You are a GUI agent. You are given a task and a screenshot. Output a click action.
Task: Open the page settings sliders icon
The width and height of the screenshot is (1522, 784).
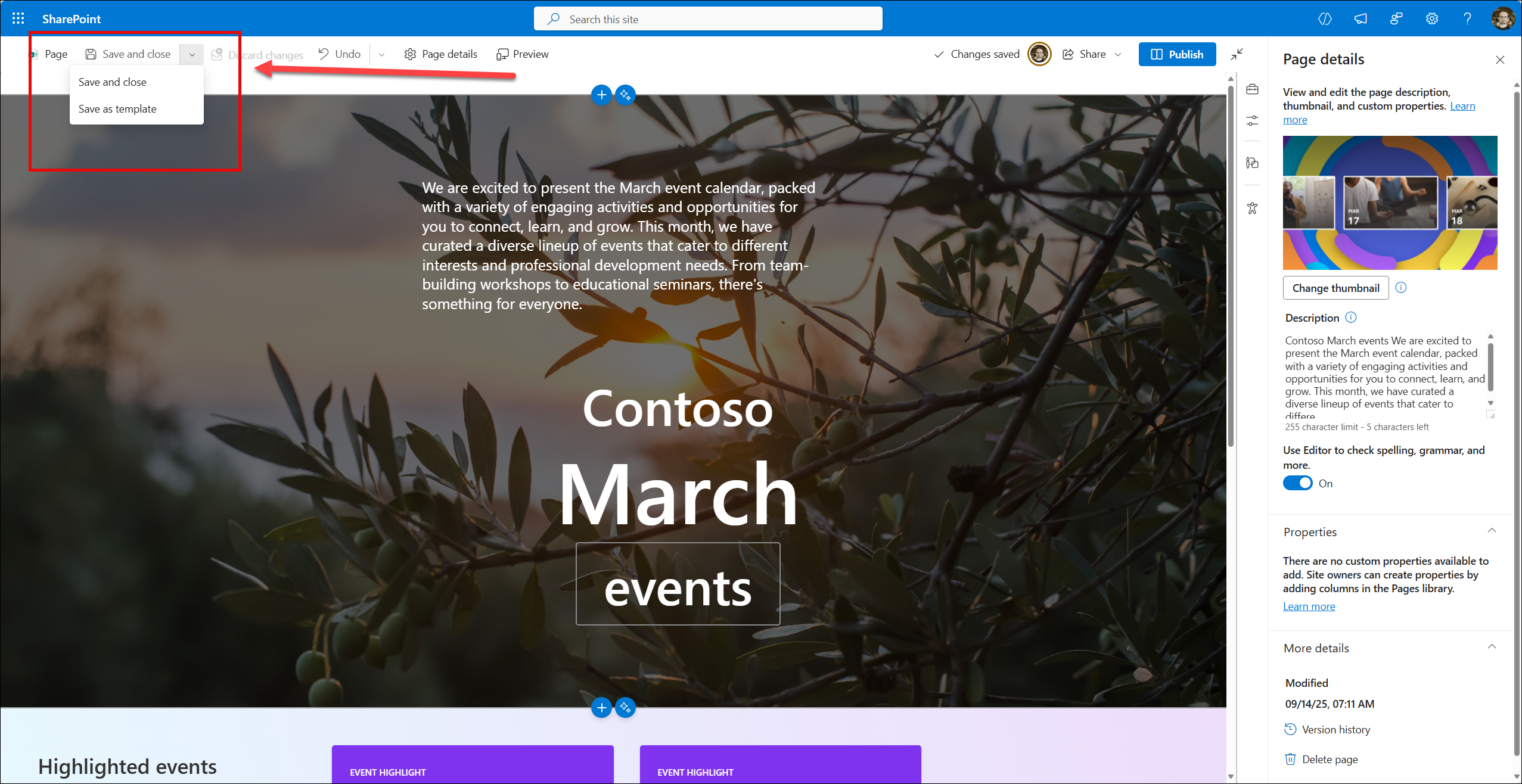1252,121
